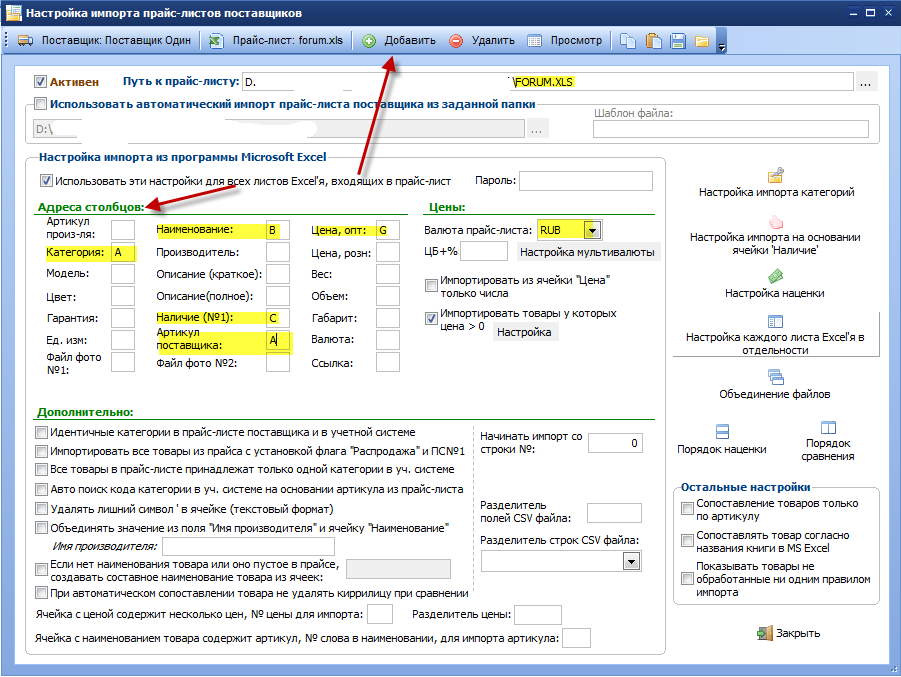Open Порядок сравнения icon
901x677 pixels.
point(828,428)
